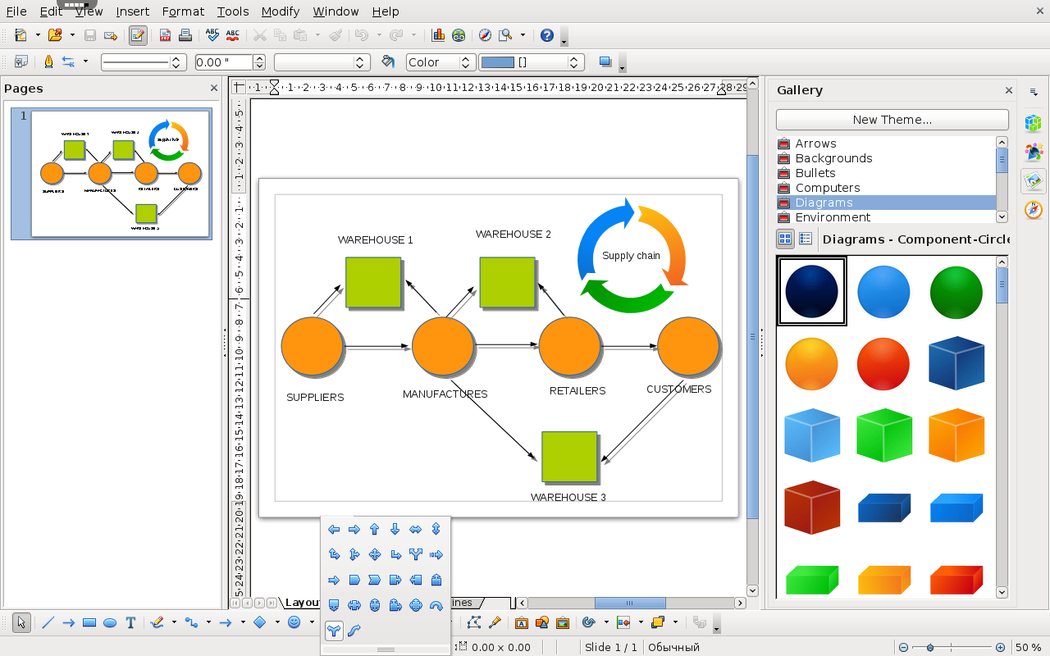This screenshot has height=656, width=1050.
Task: Open the symbol shapes smiley dropdown arrow
Action: (311, 623)
